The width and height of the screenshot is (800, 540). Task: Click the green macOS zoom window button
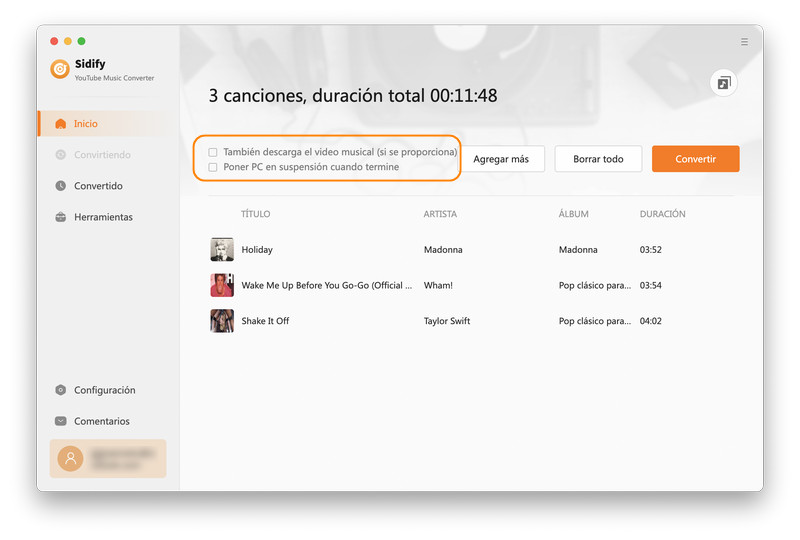click(82, 41)
